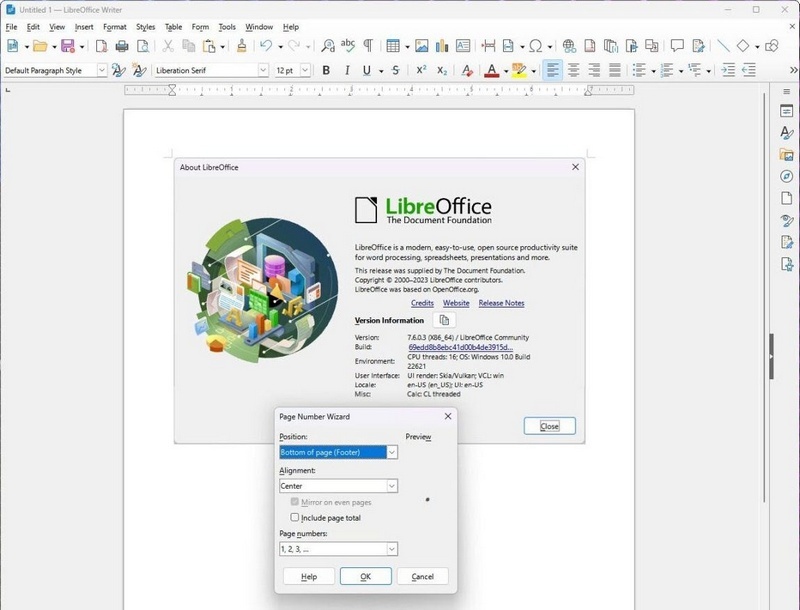Open the Tools menu
This screenshot has height=610, width=800.
point(227,27)
